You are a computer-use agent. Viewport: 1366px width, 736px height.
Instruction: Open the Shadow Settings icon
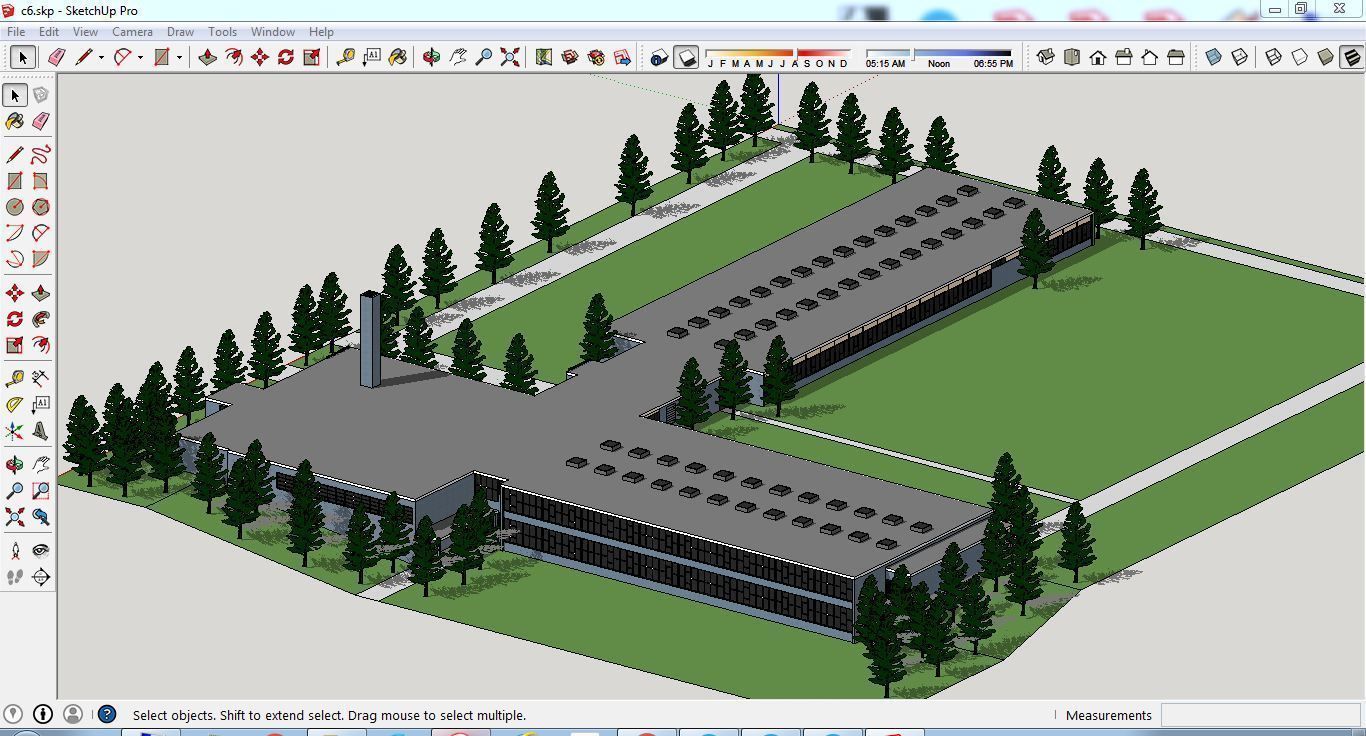659,57
